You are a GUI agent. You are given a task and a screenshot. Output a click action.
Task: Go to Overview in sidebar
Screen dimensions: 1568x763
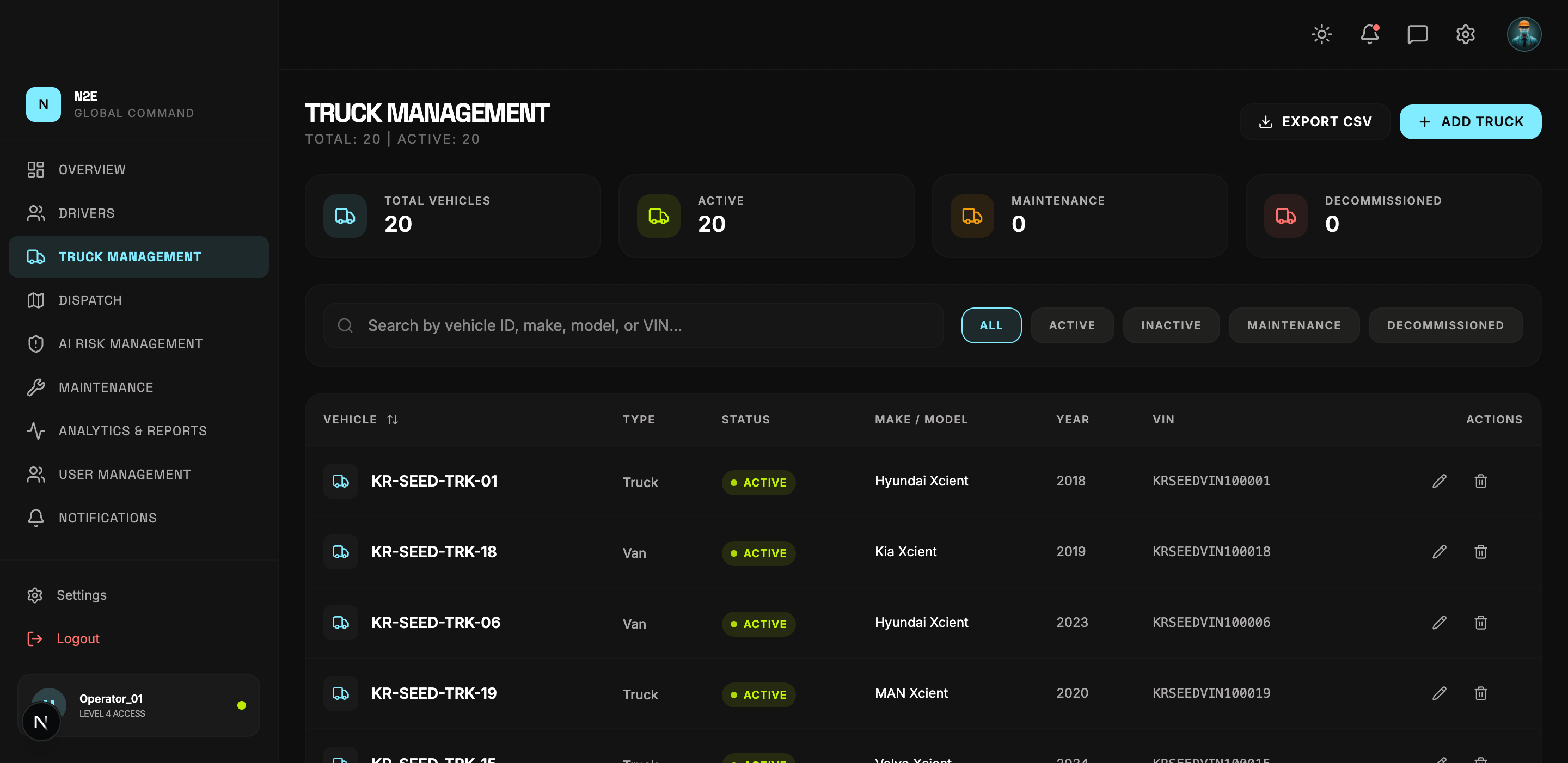click(x=139, y=170)
